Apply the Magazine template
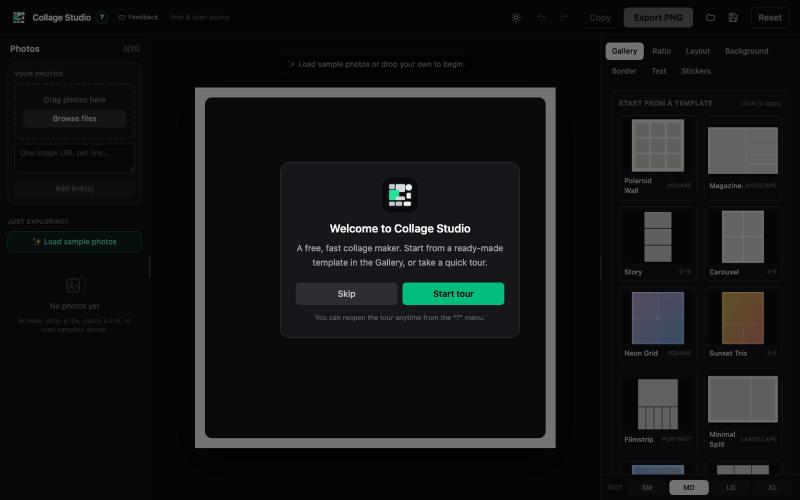The height and width of the screenshot is (500, 800). (743, 156)
